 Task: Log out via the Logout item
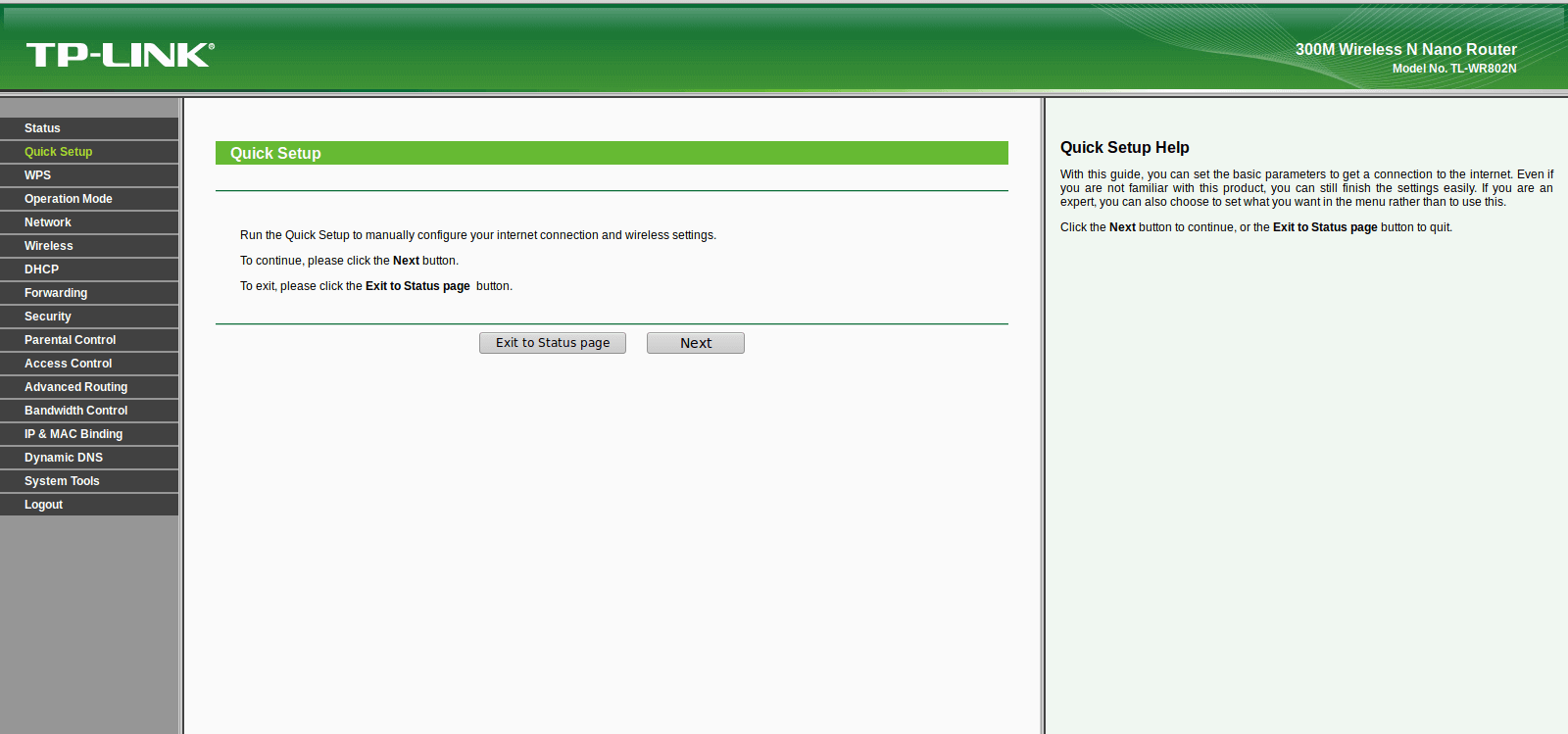pos(89,505)
